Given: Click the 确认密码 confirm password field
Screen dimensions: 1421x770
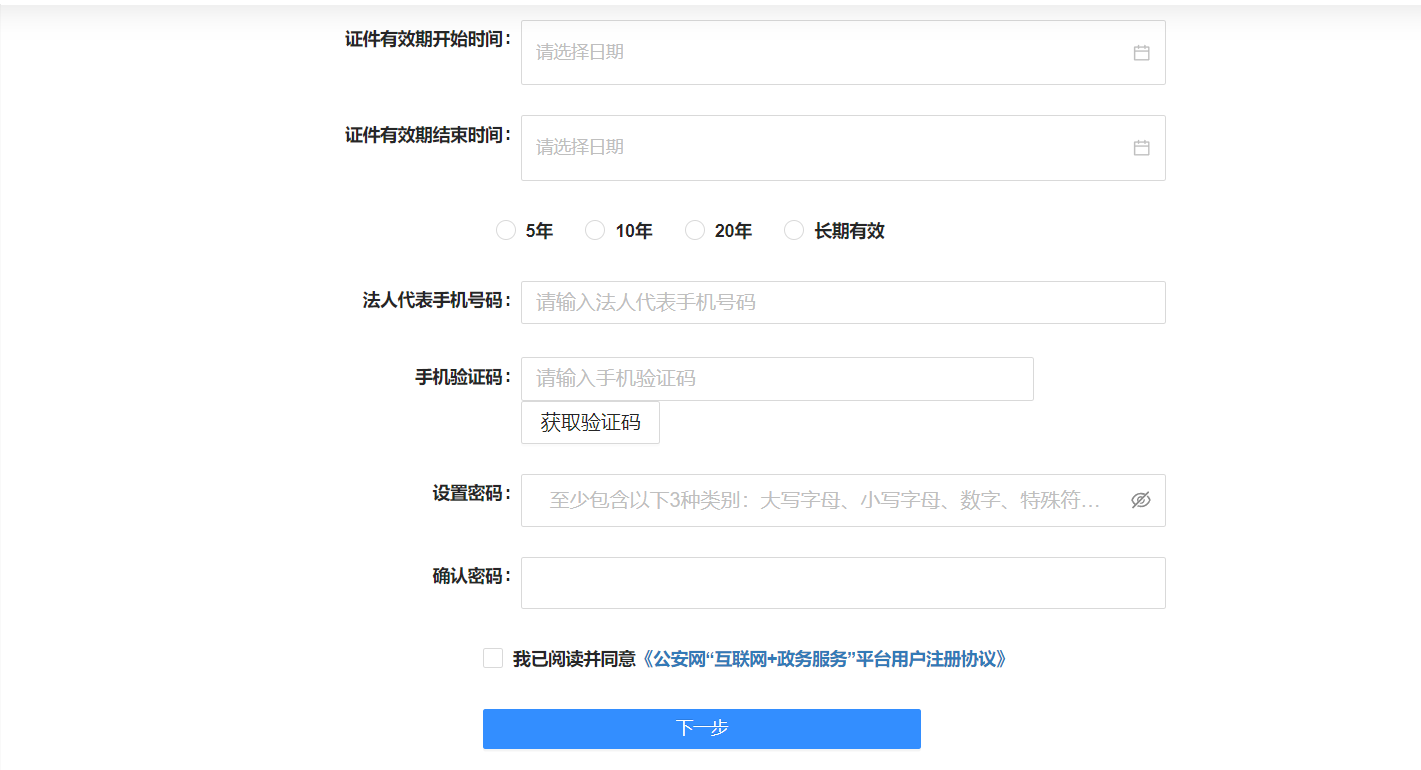Looking at the screenshot, I should pos(843,582).
